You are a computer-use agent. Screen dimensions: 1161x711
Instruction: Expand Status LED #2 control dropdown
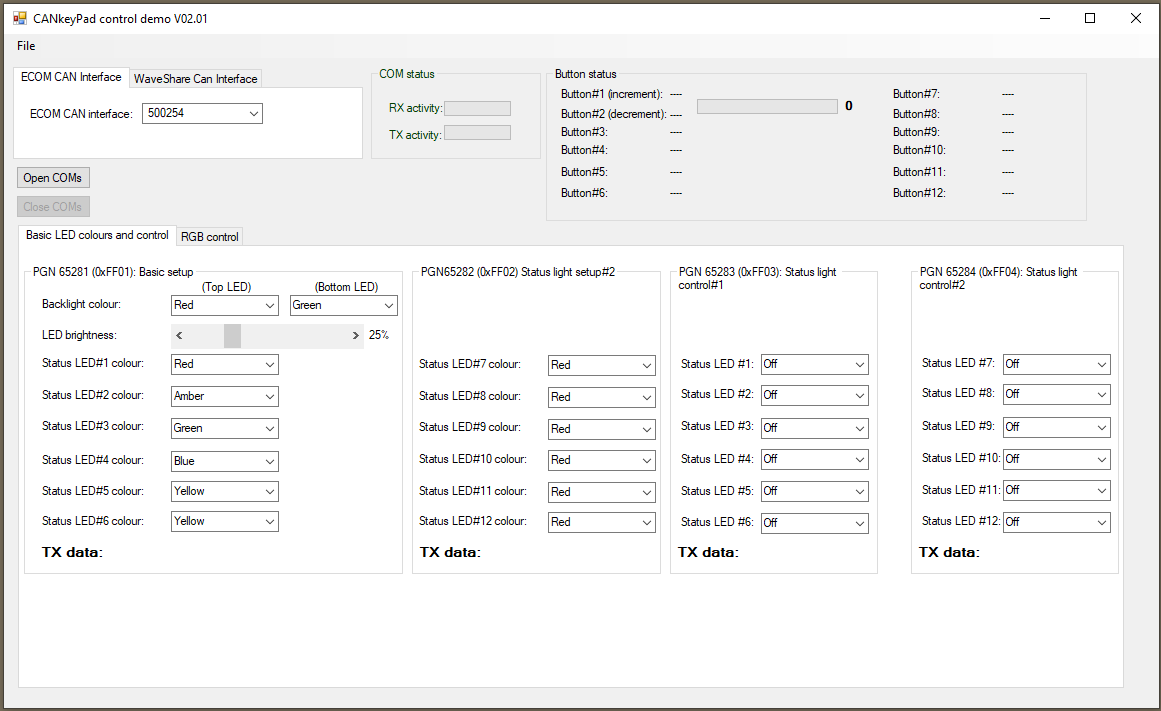click(x=814, y=395)
